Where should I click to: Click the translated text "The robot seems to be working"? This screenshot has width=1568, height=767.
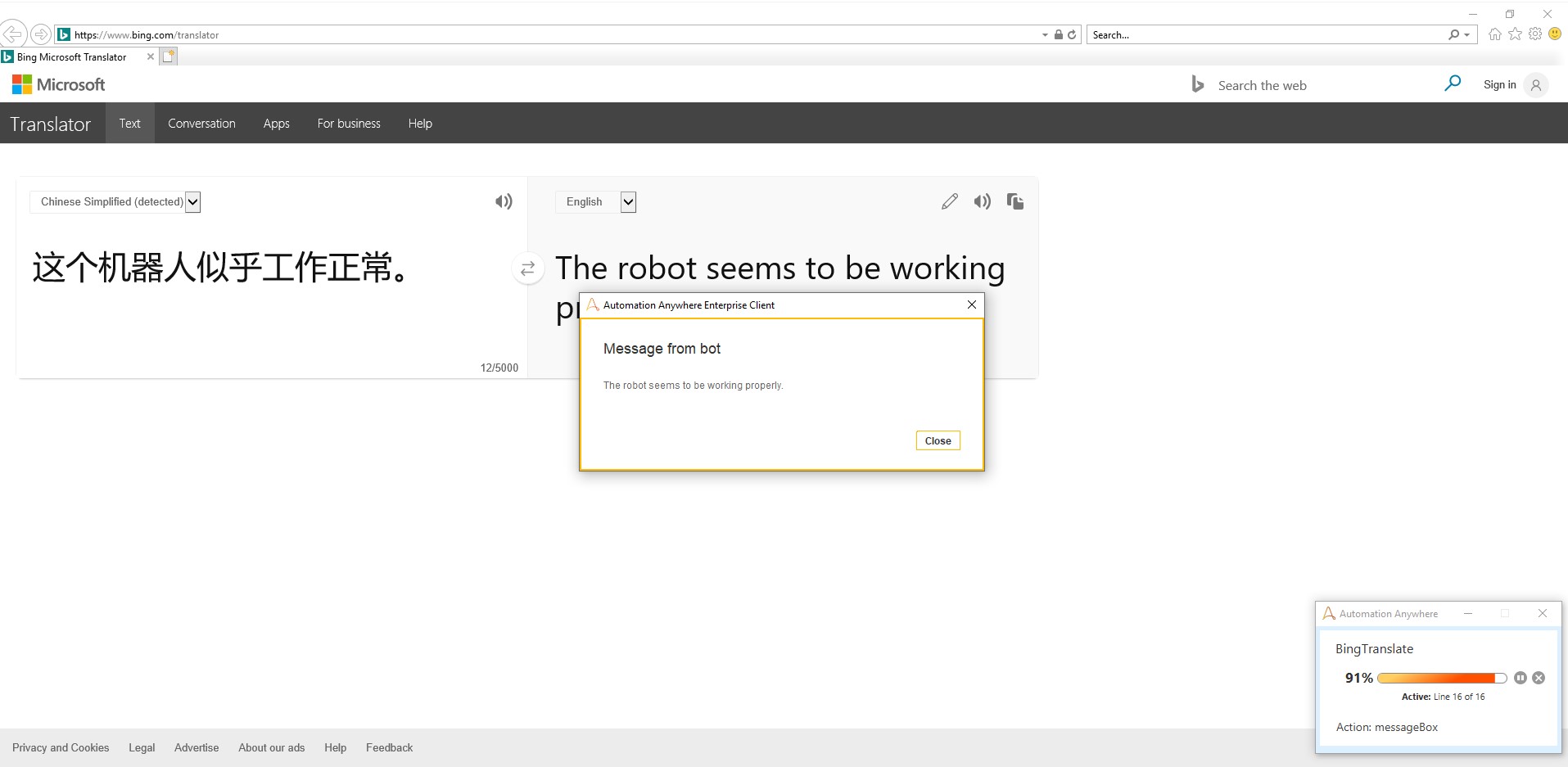coord(780,268)
